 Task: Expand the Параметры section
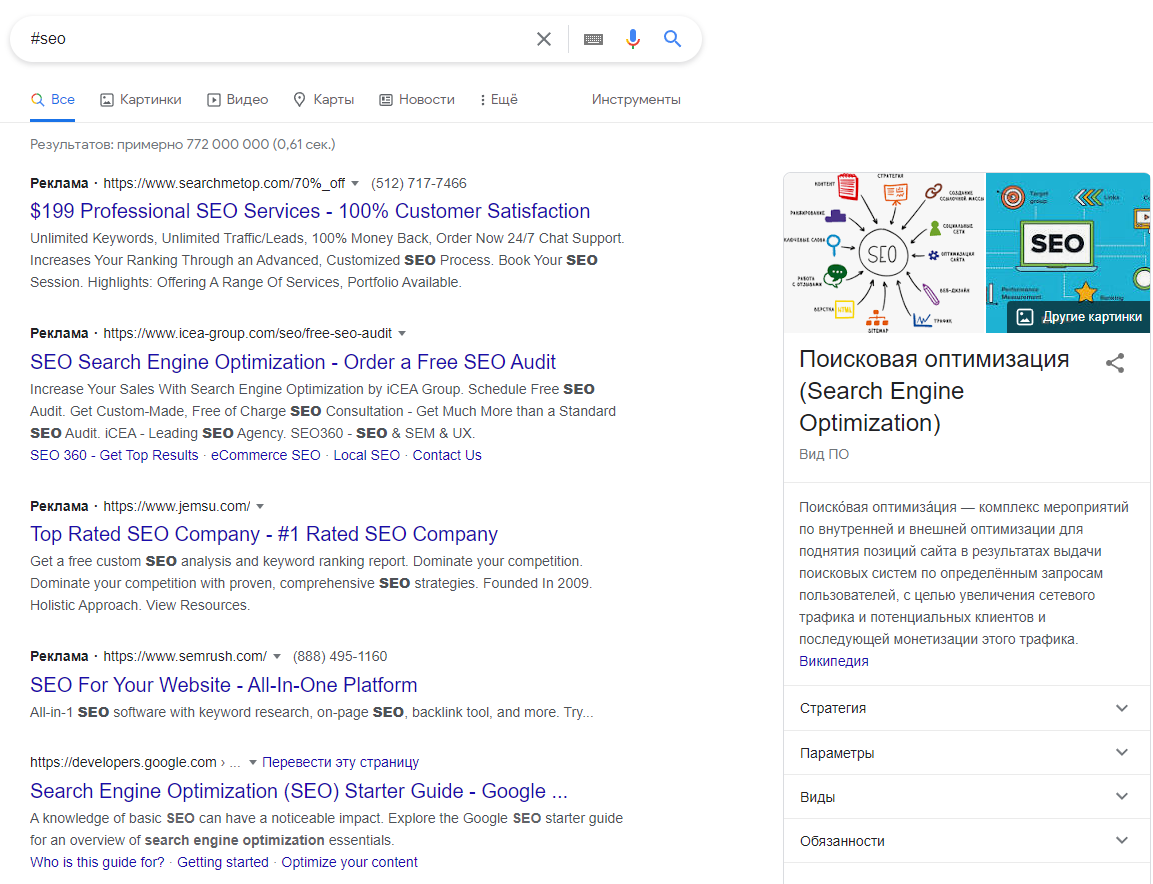click(x=966, y=753)
